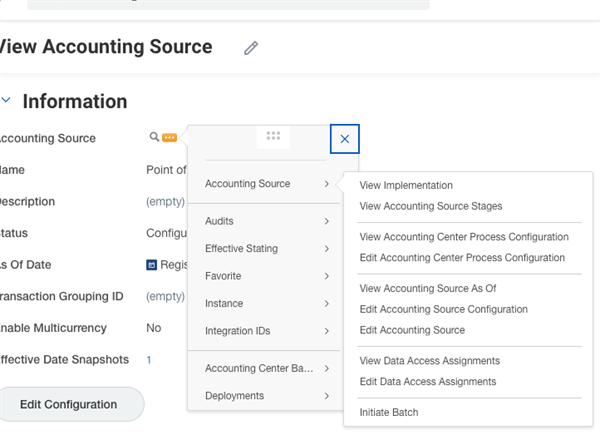
Task: Expand the Accounting Source menu arrow
Action: pos(326,184)
